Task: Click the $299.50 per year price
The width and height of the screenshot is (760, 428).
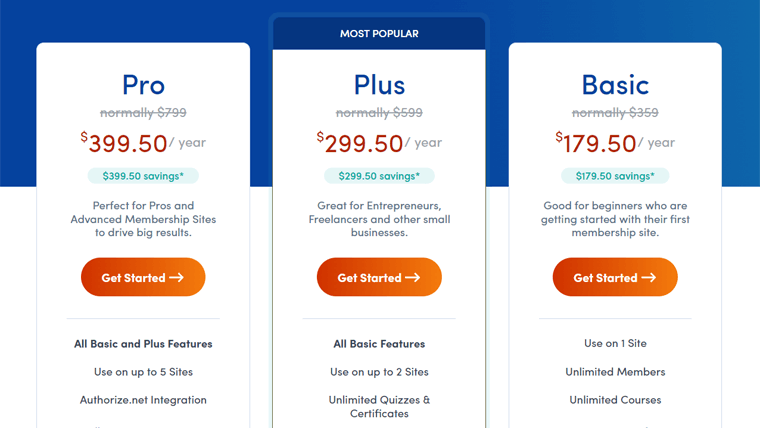Action: click(379, 143)
